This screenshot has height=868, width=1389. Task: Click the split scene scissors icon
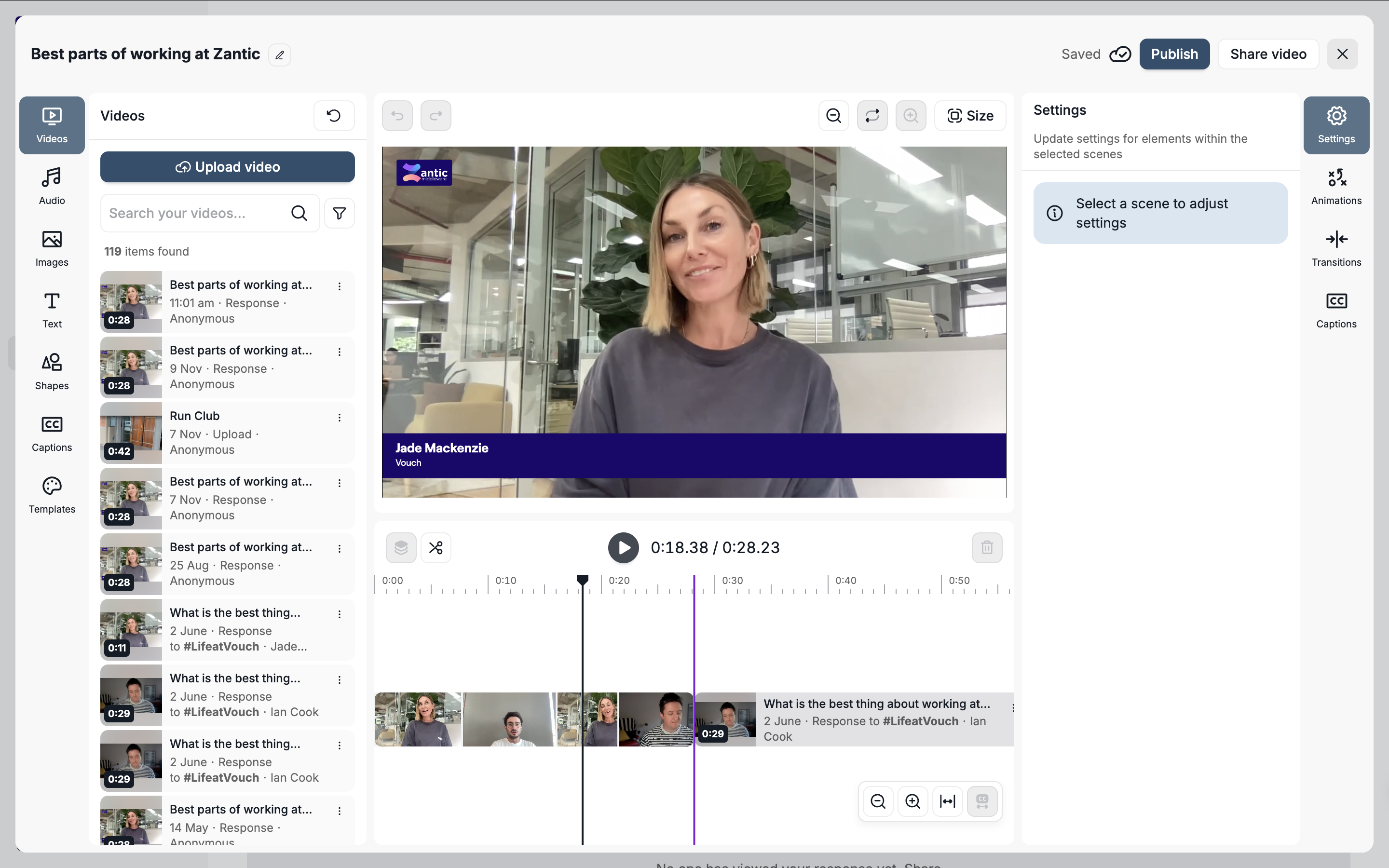click(x=436, y=547)
